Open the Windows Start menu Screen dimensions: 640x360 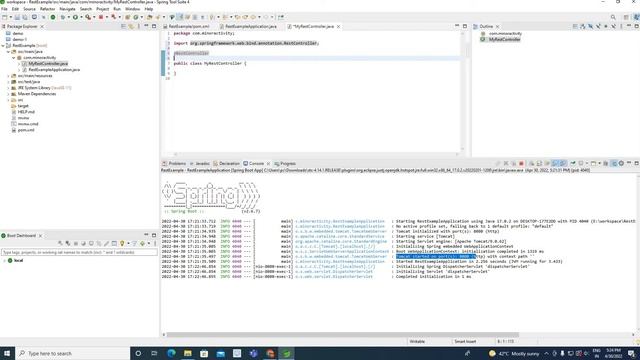pos(7,353)
